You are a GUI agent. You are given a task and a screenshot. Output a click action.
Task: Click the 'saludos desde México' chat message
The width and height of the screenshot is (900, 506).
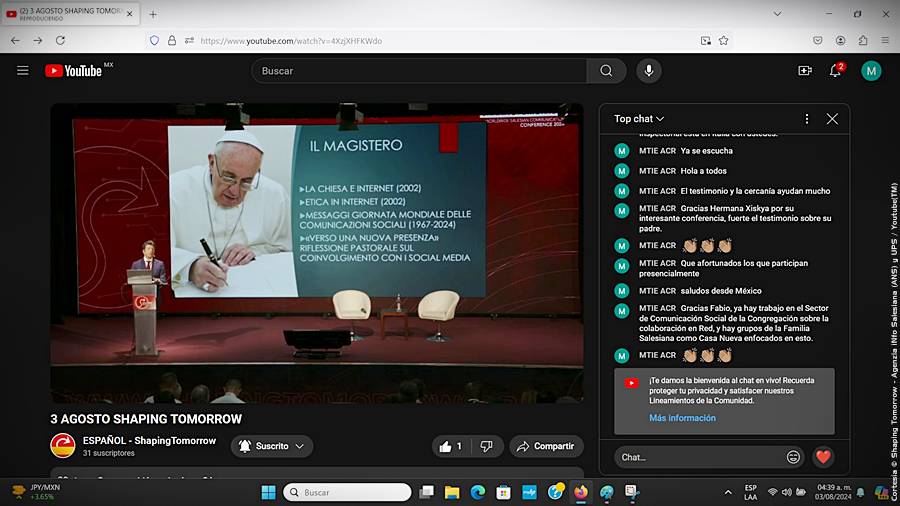[x=721, y=291]
